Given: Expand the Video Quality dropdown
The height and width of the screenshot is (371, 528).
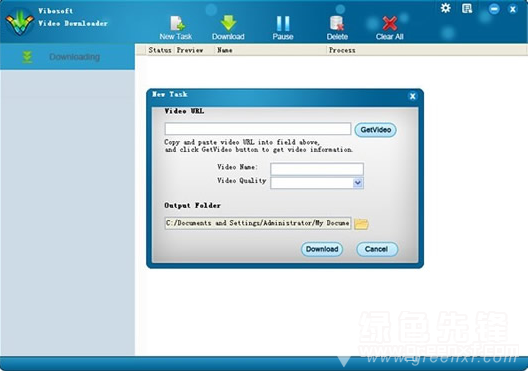Looking at the screenshot, I should (358, 183).
